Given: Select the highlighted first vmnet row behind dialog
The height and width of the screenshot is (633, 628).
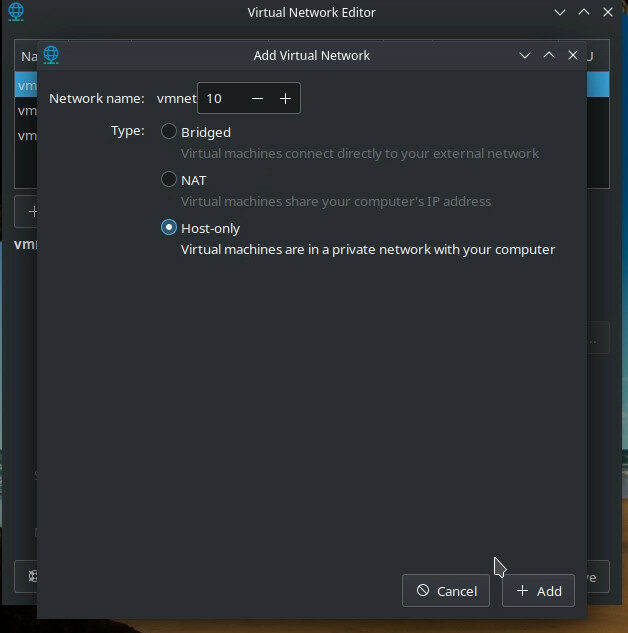Looking at the screenshot, I should pyautogui.click(x=26, y=86).
